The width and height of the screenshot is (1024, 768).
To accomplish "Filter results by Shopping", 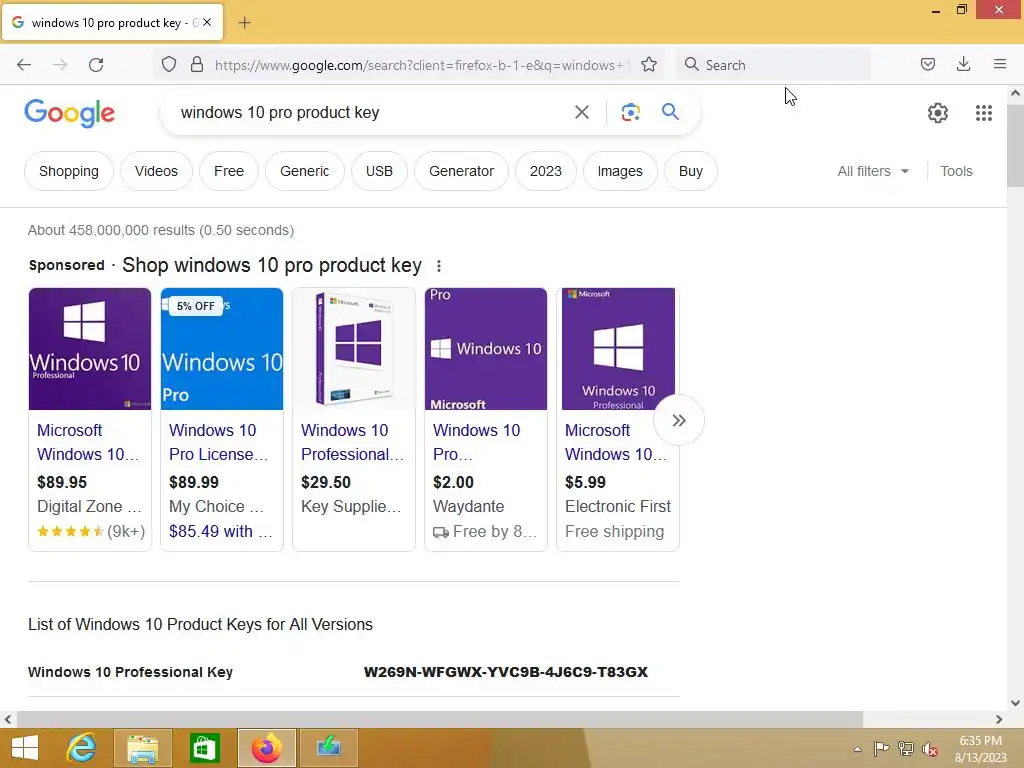I will (69, 171).
